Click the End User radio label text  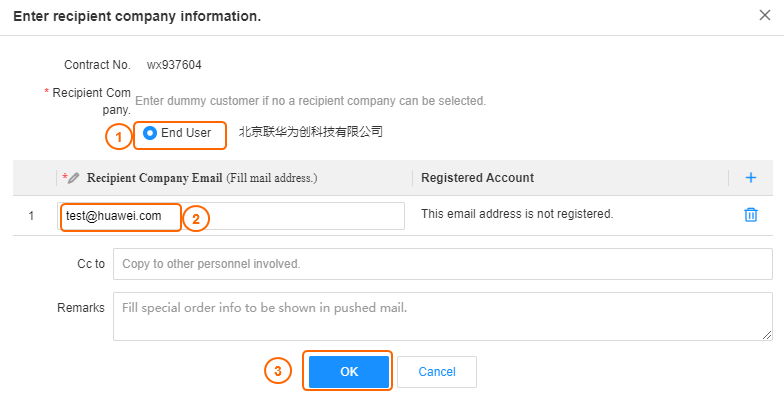coord(186,133)
